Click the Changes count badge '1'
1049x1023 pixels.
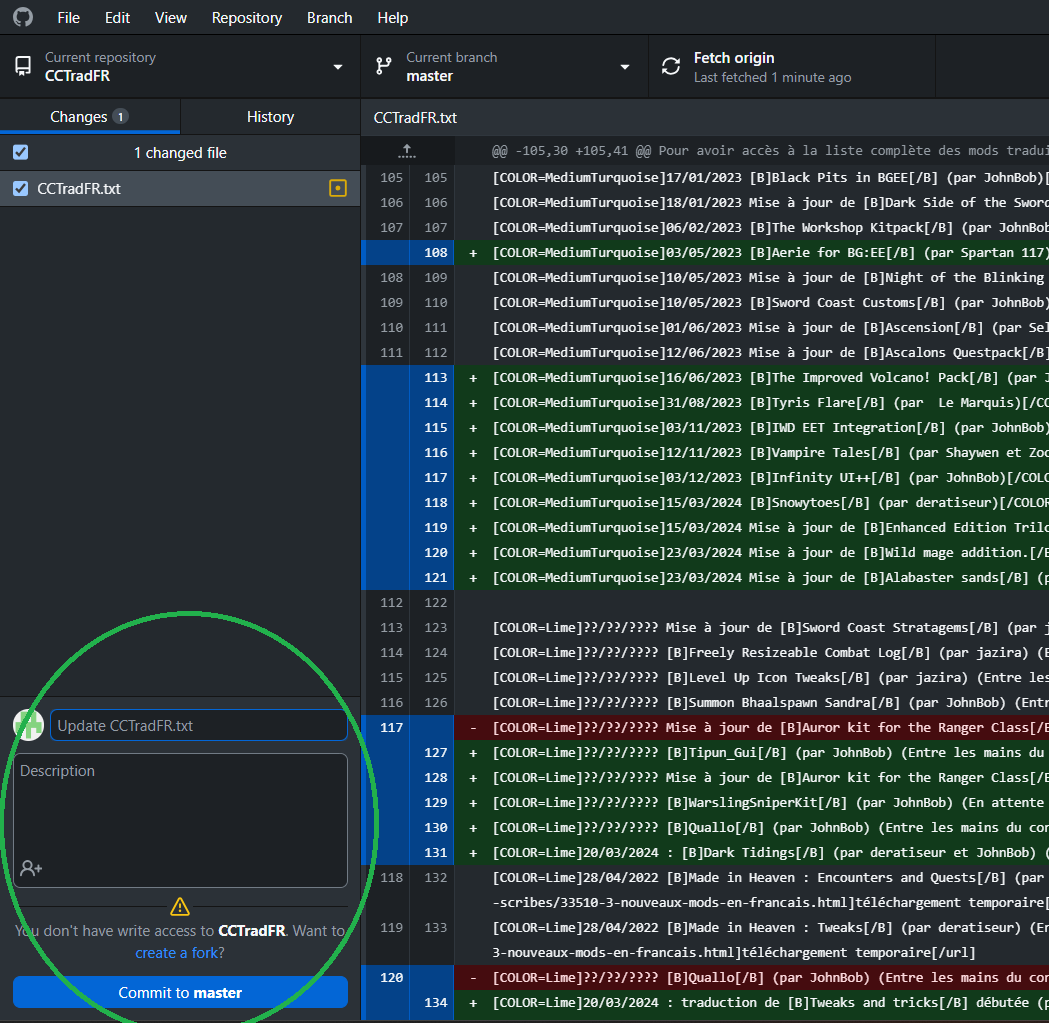coord(120,116)
